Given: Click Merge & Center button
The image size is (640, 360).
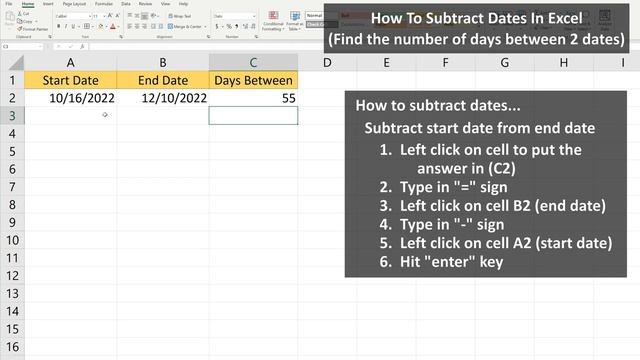Looking at the screenshot, I should (x=184, y=27).
